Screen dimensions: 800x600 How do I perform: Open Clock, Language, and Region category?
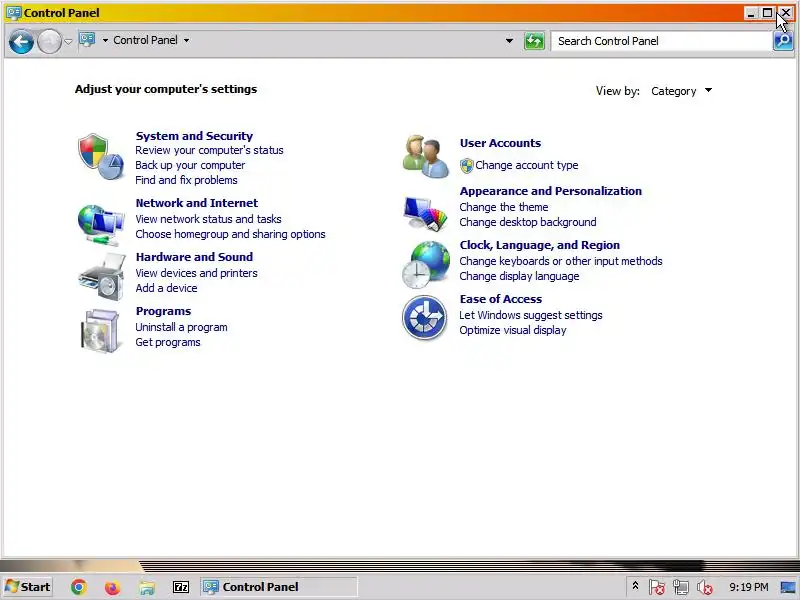click(x=540, y=245)
